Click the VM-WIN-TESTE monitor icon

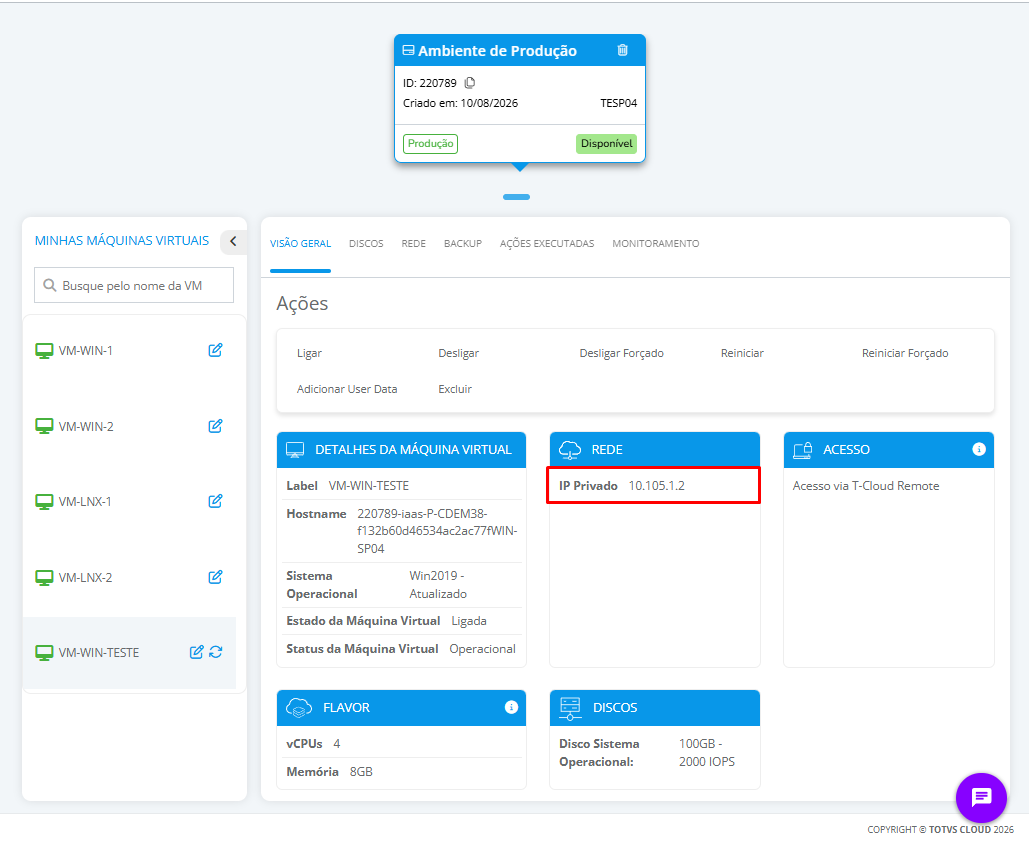coord(44,653)
